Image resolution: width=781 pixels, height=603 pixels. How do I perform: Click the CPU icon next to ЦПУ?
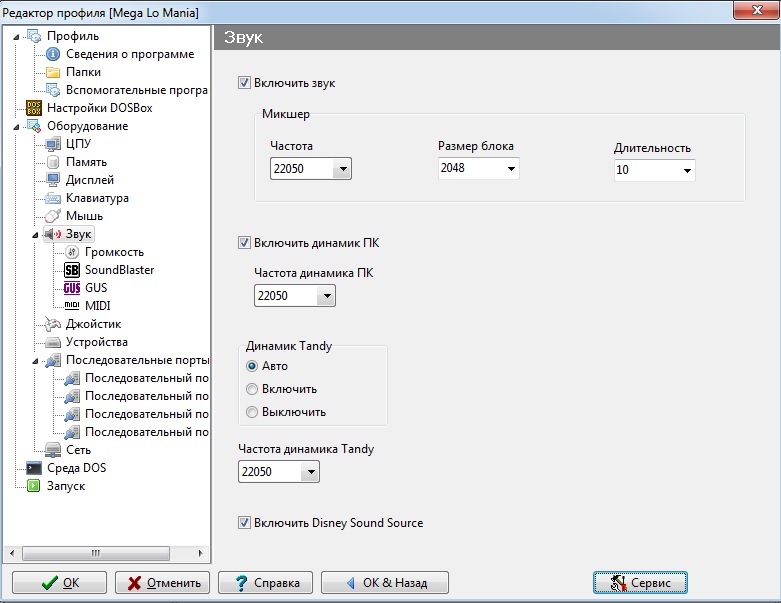[53, 144]
